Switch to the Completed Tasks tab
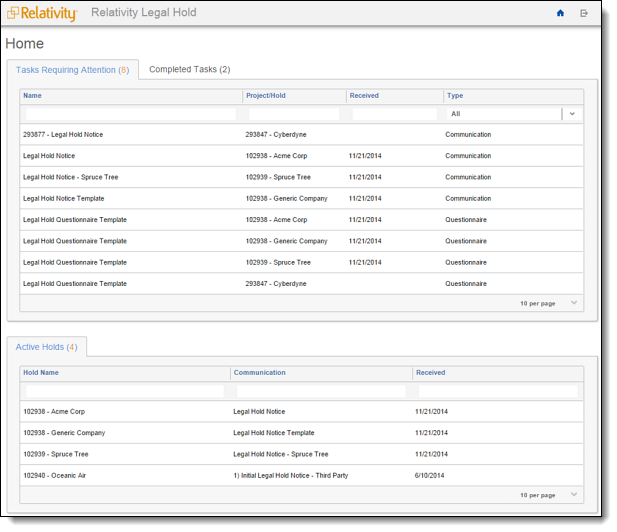Viewport: 617px width, 532px height. [x=189, y=70]
